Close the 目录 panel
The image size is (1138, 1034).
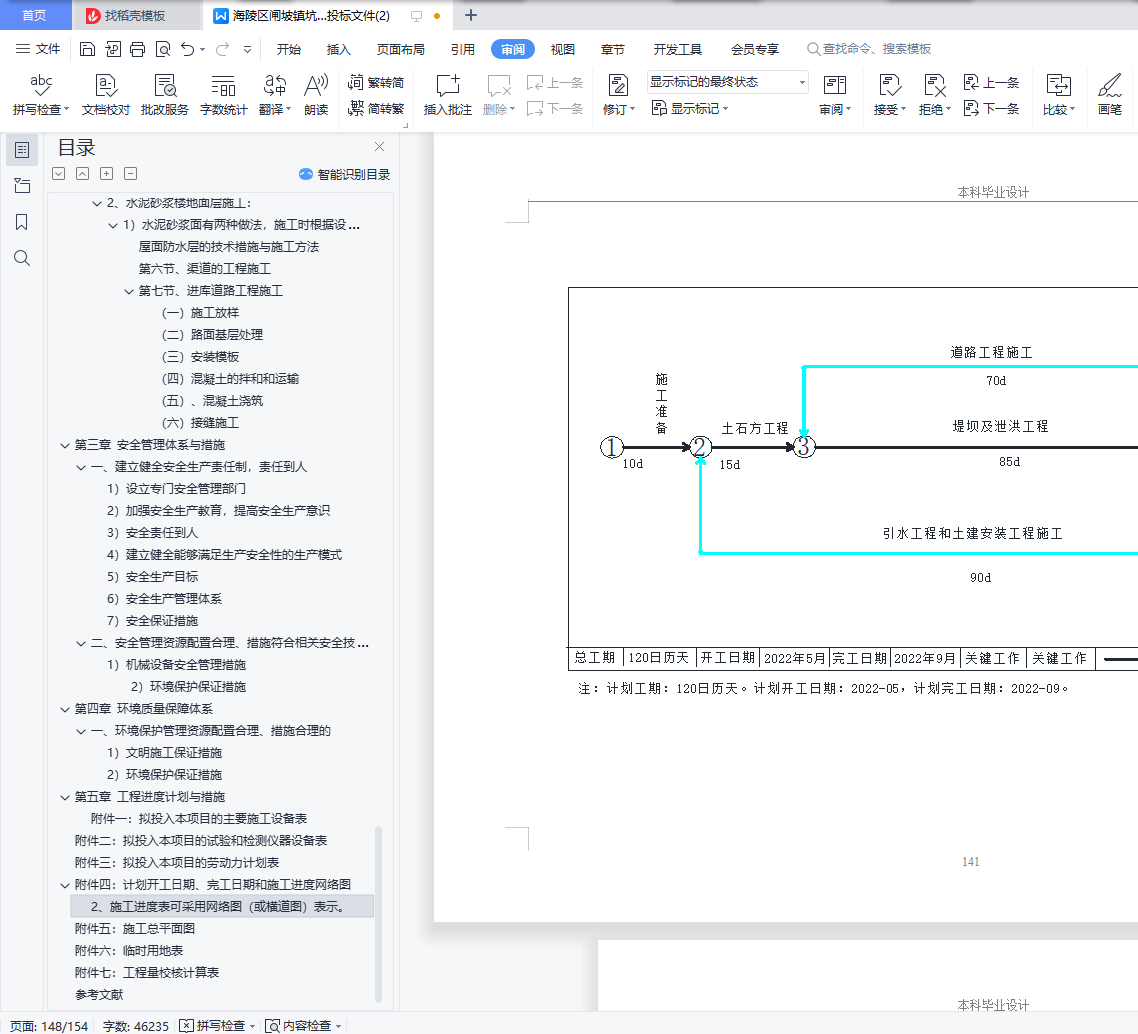pos(379,147)
